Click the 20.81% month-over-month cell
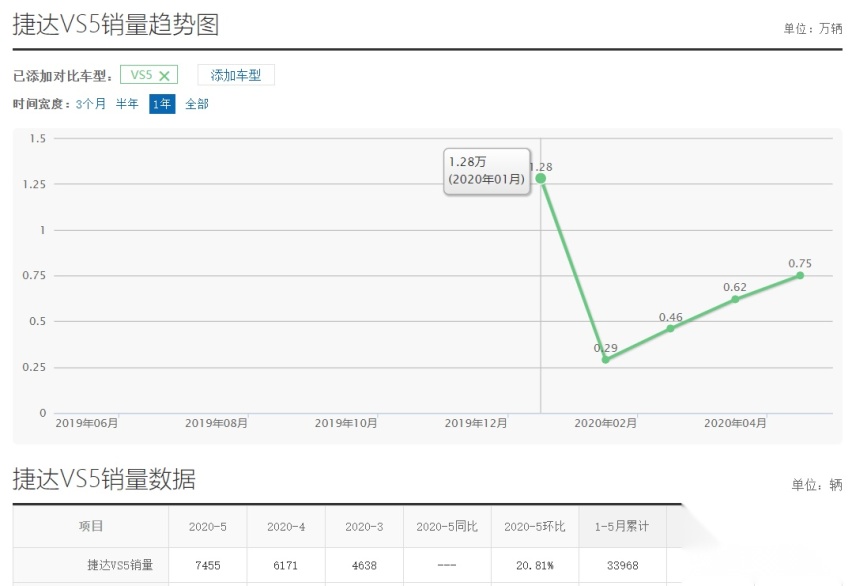Viewport: 852px width, 586px height. pos(535,565)
